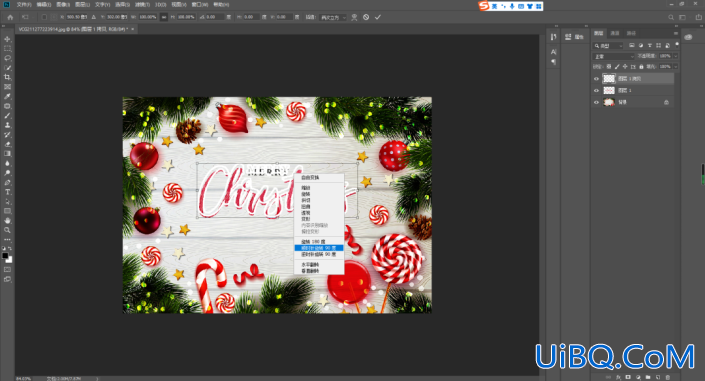Select the Horizontal Type tool

point(7,192)
